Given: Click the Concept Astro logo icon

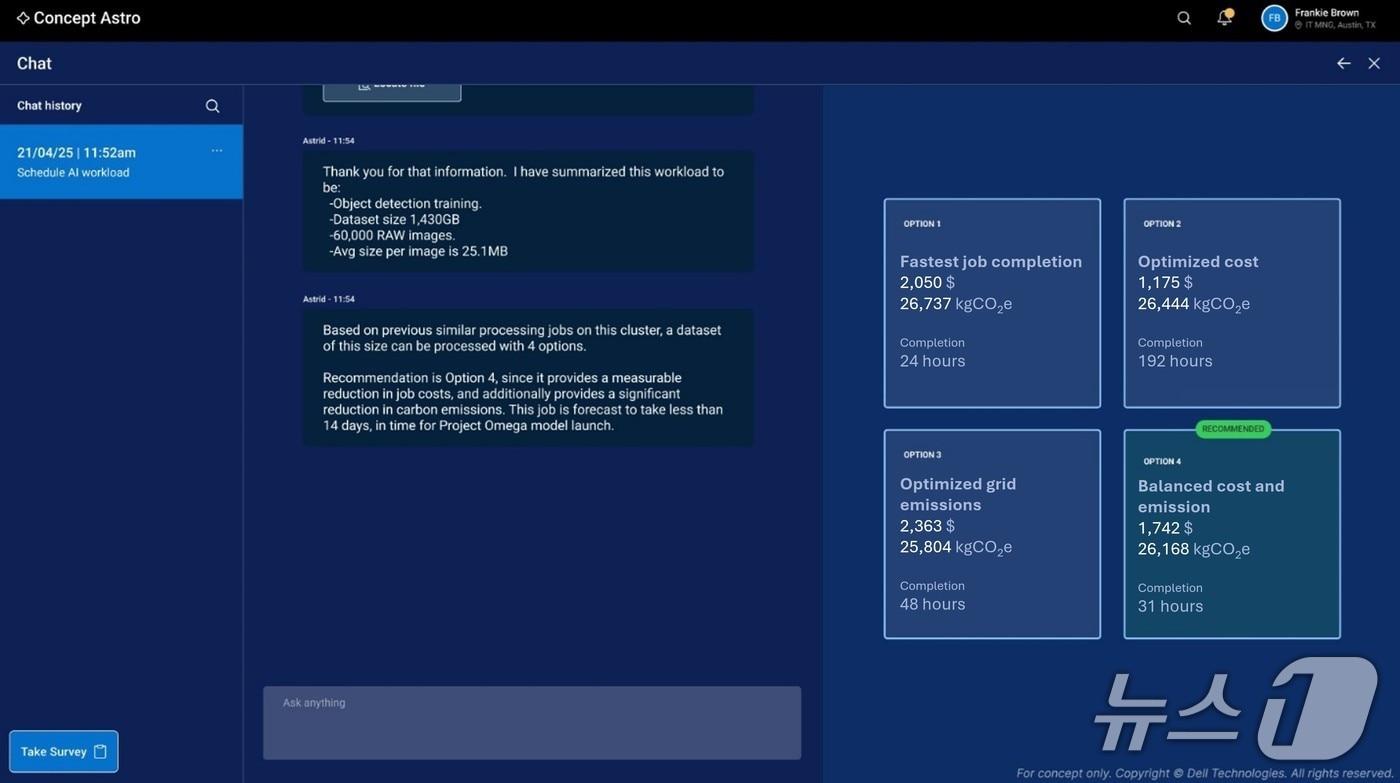Looking at the screenshot, I should tap(23, 18).
